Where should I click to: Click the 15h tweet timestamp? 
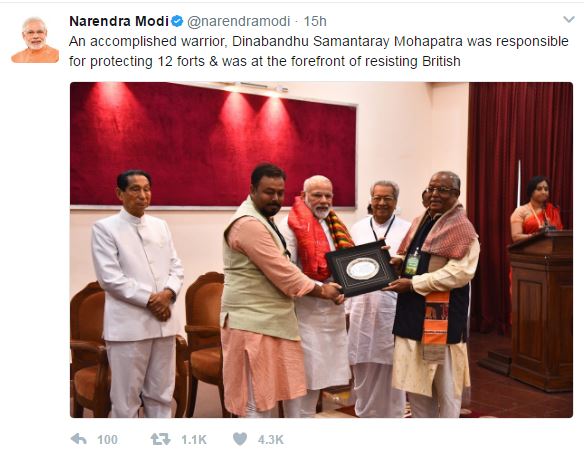coord(315,21)
